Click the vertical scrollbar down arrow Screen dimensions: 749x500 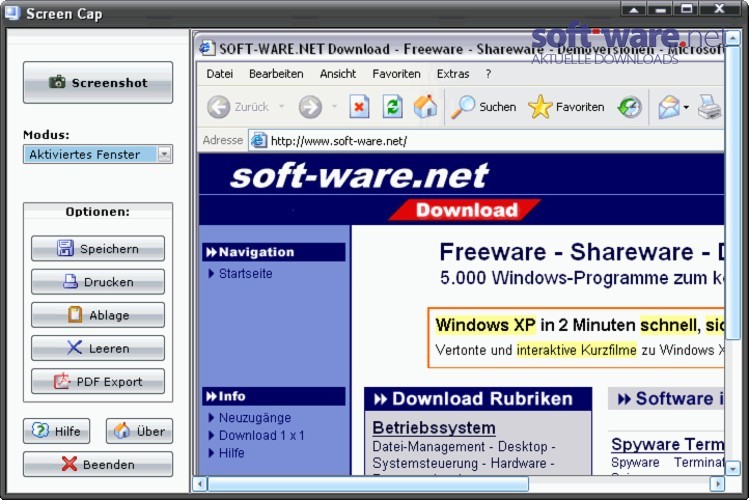(733, 468)
